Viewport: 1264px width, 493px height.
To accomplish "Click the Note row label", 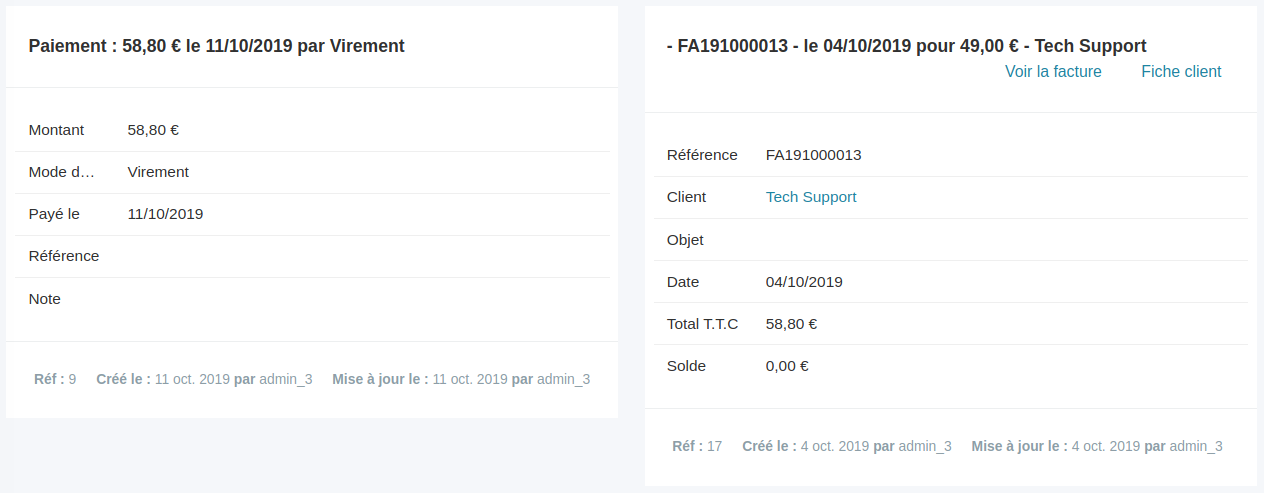I will tap(45, 299).
